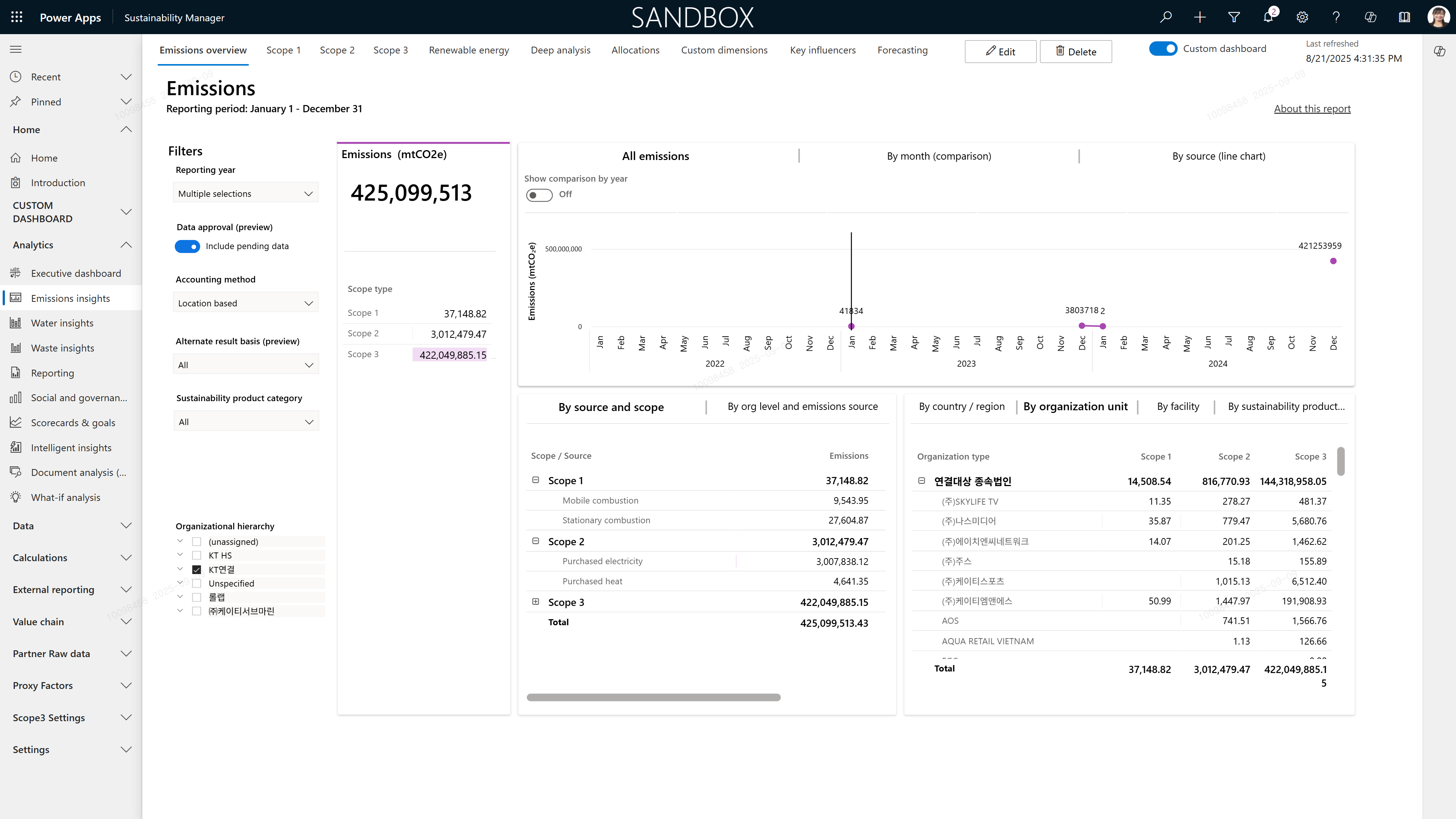Collapse the navigation hamburger menu
The image size is (1456, 819).
click(16, 49)
